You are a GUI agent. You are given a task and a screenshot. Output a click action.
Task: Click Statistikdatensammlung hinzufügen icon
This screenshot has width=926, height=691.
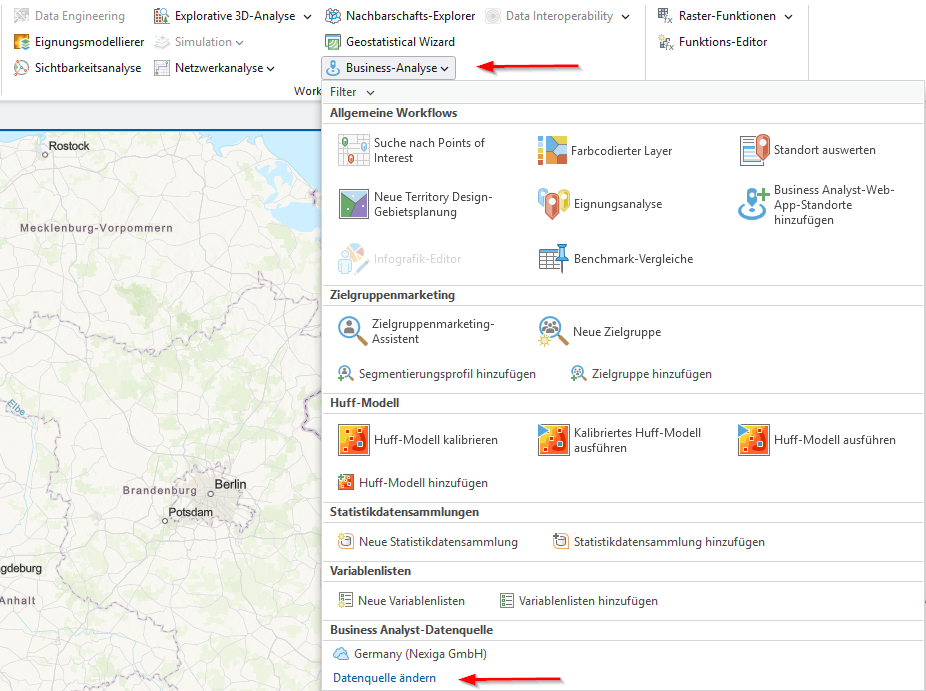tap(560, 541)
